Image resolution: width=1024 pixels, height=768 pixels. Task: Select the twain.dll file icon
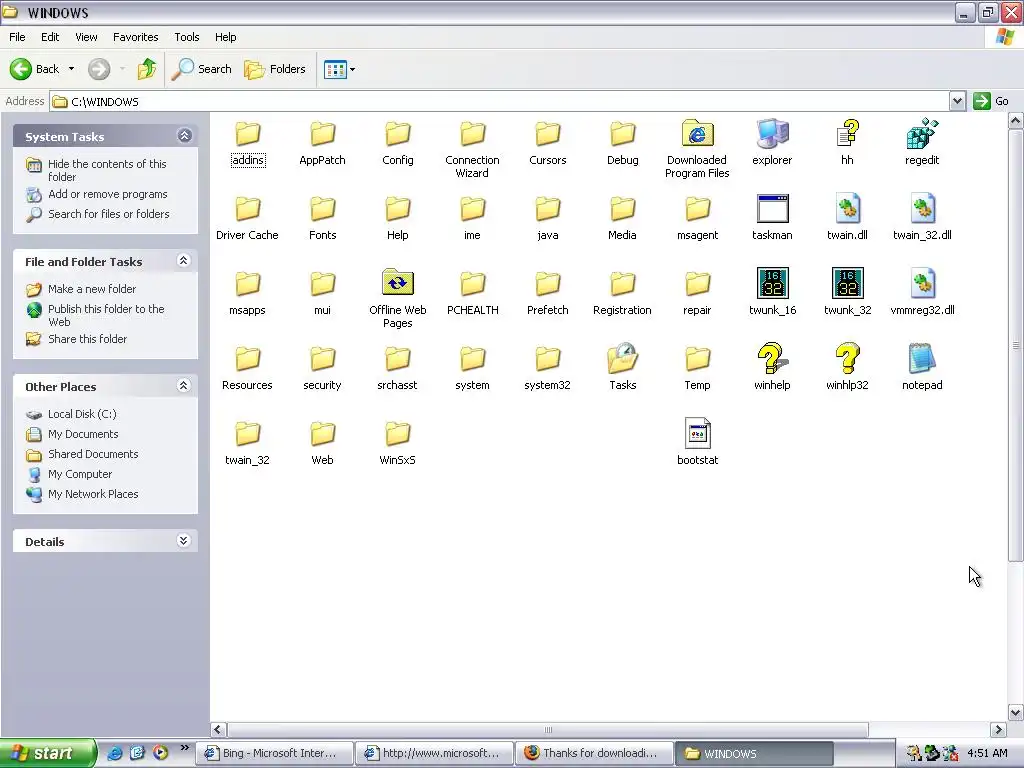(x=847, y=209)
